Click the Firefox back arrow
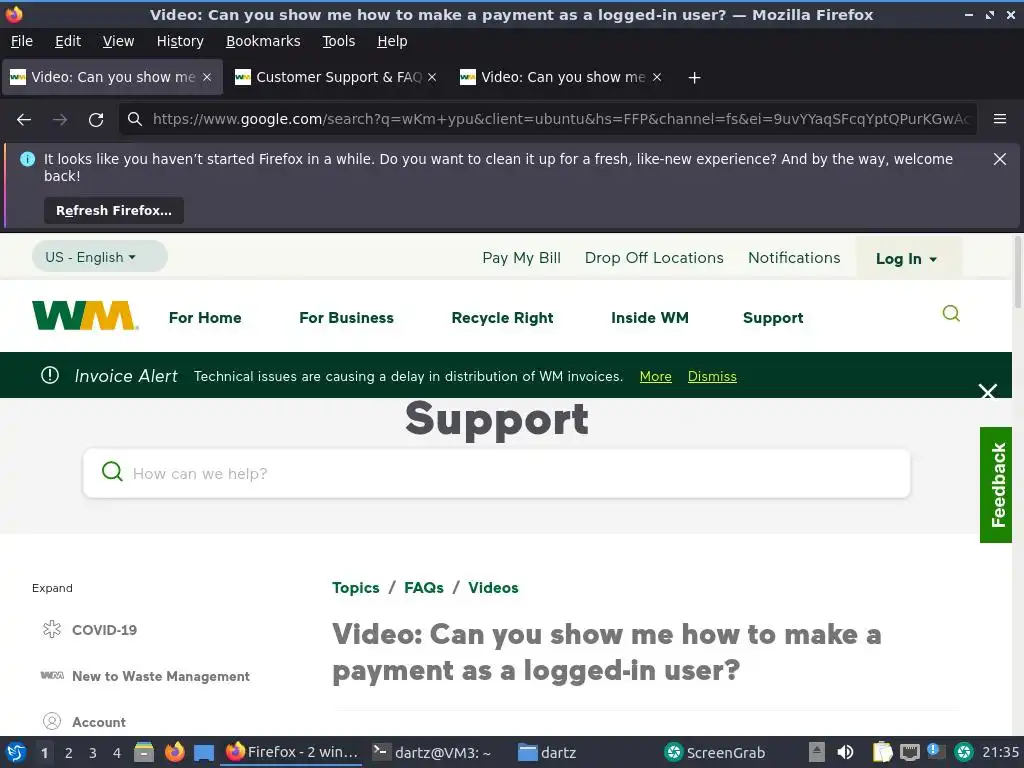The image size is (1024, 768). [24, 120]
